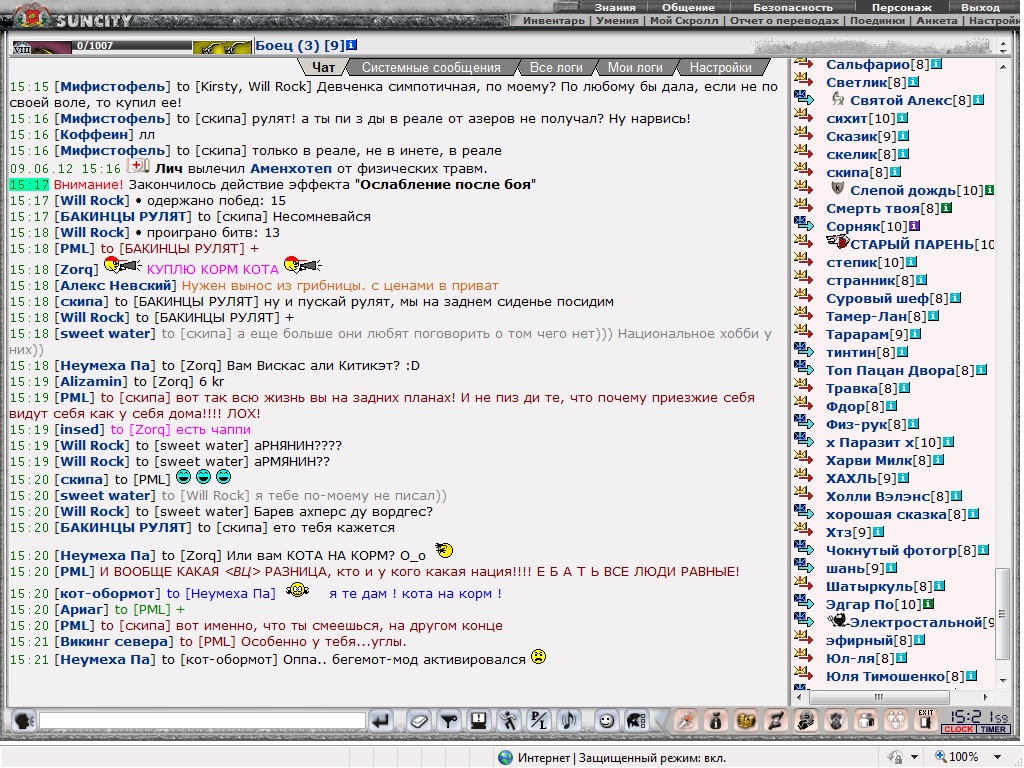Screen dimensions: 1024x768
Task: Click the funnel filter icon in chat toolbar
Action: (x=449, y=721)
